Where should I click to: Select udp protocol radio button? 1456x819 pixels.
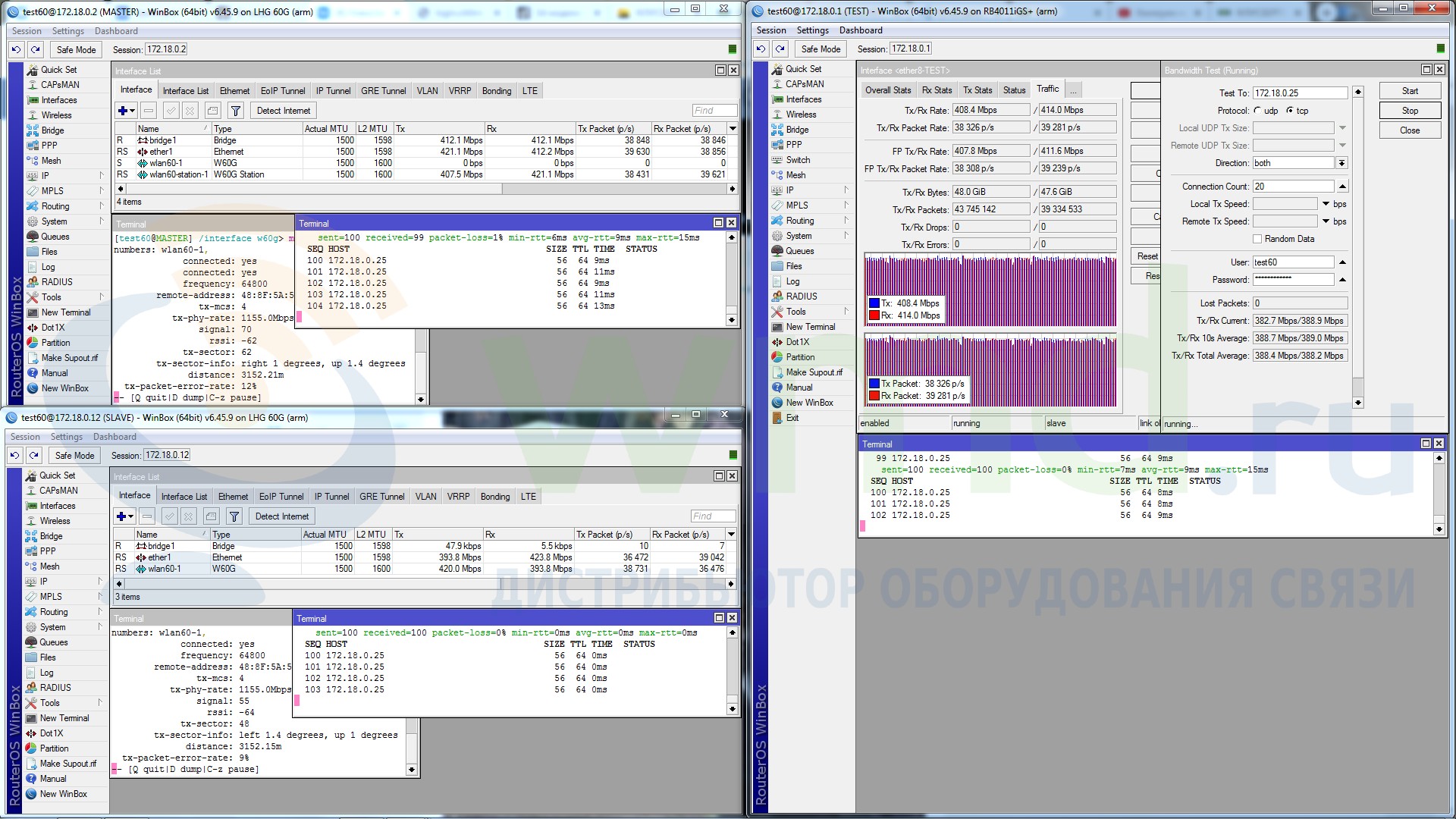click(x=1257, y=111)
